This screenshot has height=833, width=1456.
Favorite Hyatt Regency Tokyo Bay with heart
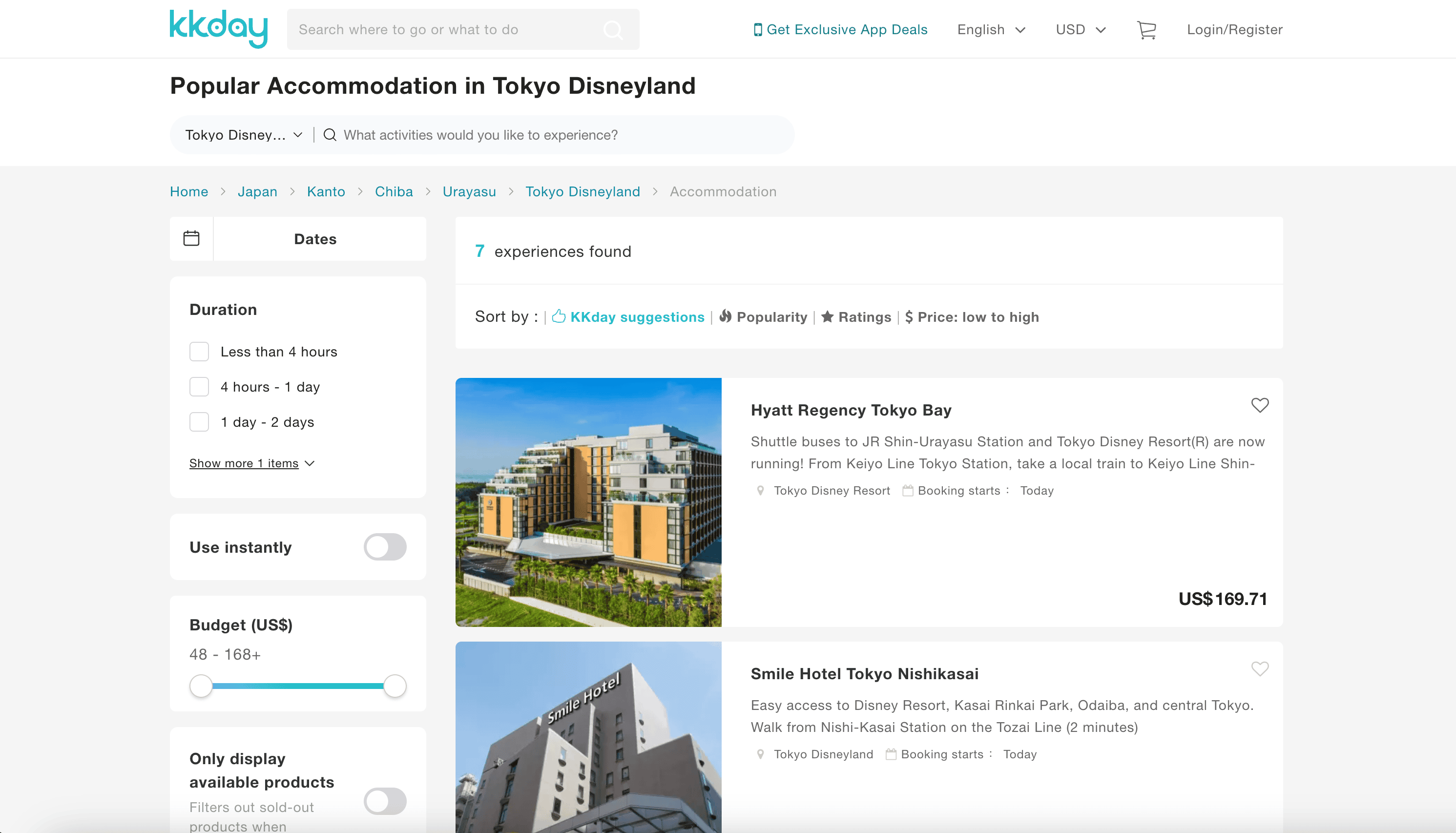tap(1259, 405)
